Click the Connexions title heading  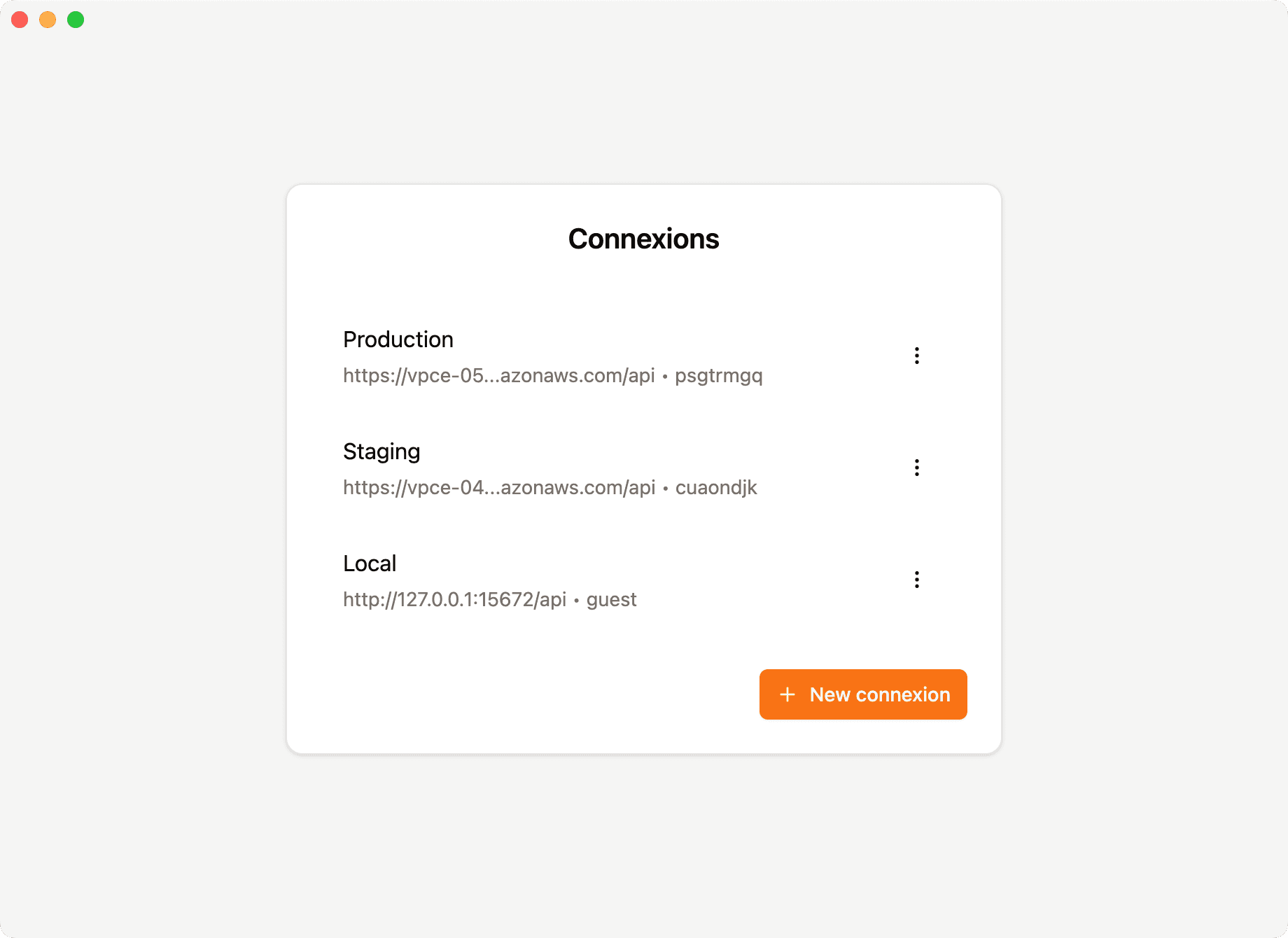pos(643,239)
